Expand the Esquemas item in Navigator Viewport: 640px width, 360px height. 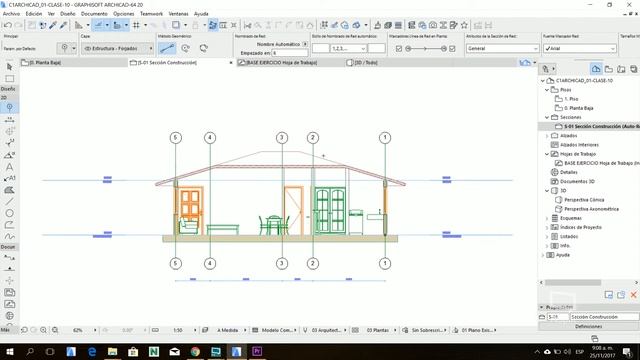(547, 218)
